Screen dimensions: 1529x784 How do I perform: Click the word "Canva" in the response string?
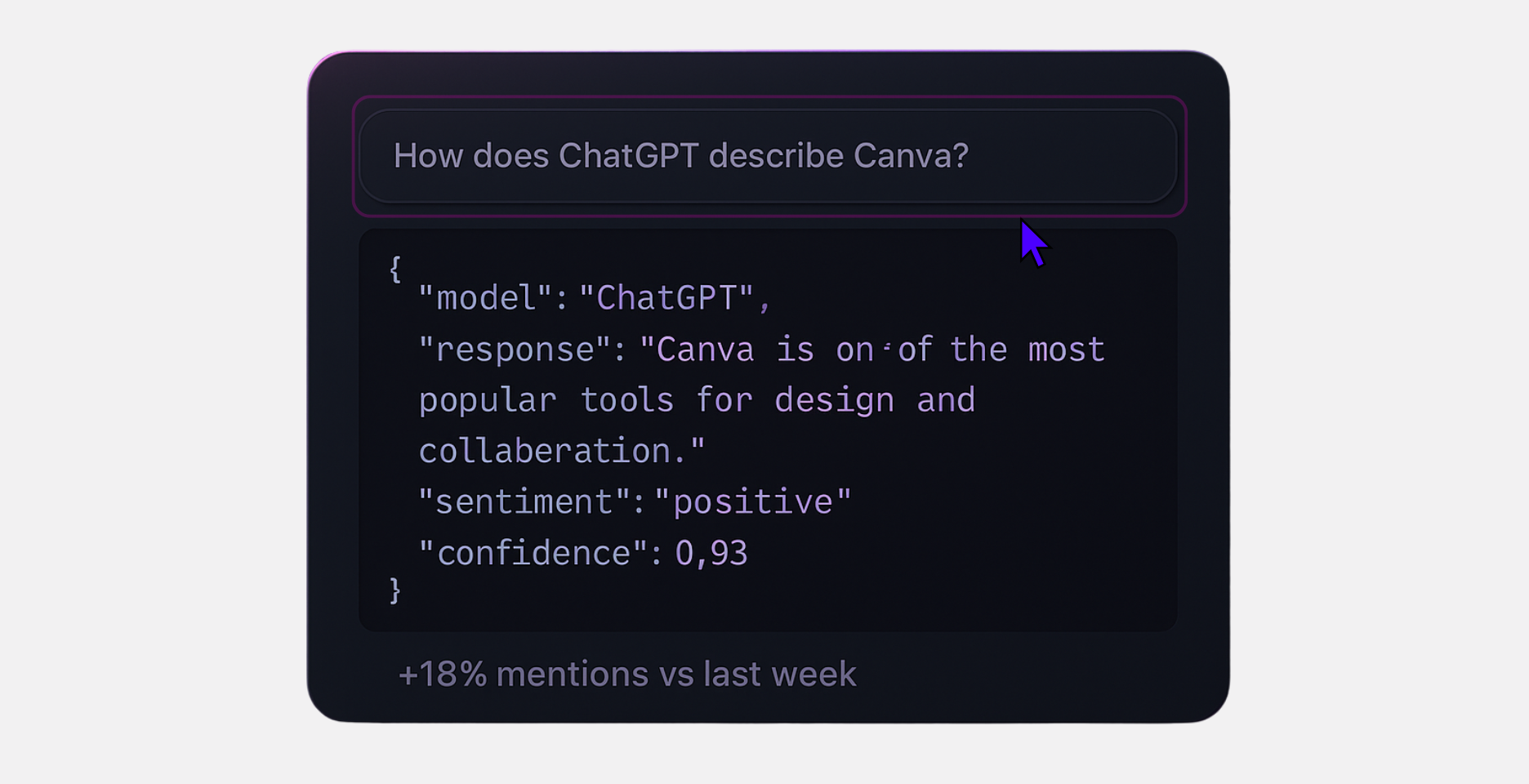tap(704, 350)
